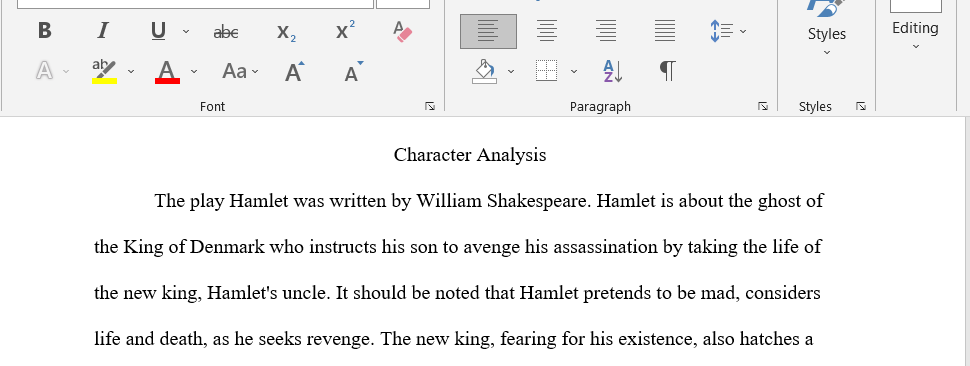
Task: Open the Editing menu
Action: [915, 28]
